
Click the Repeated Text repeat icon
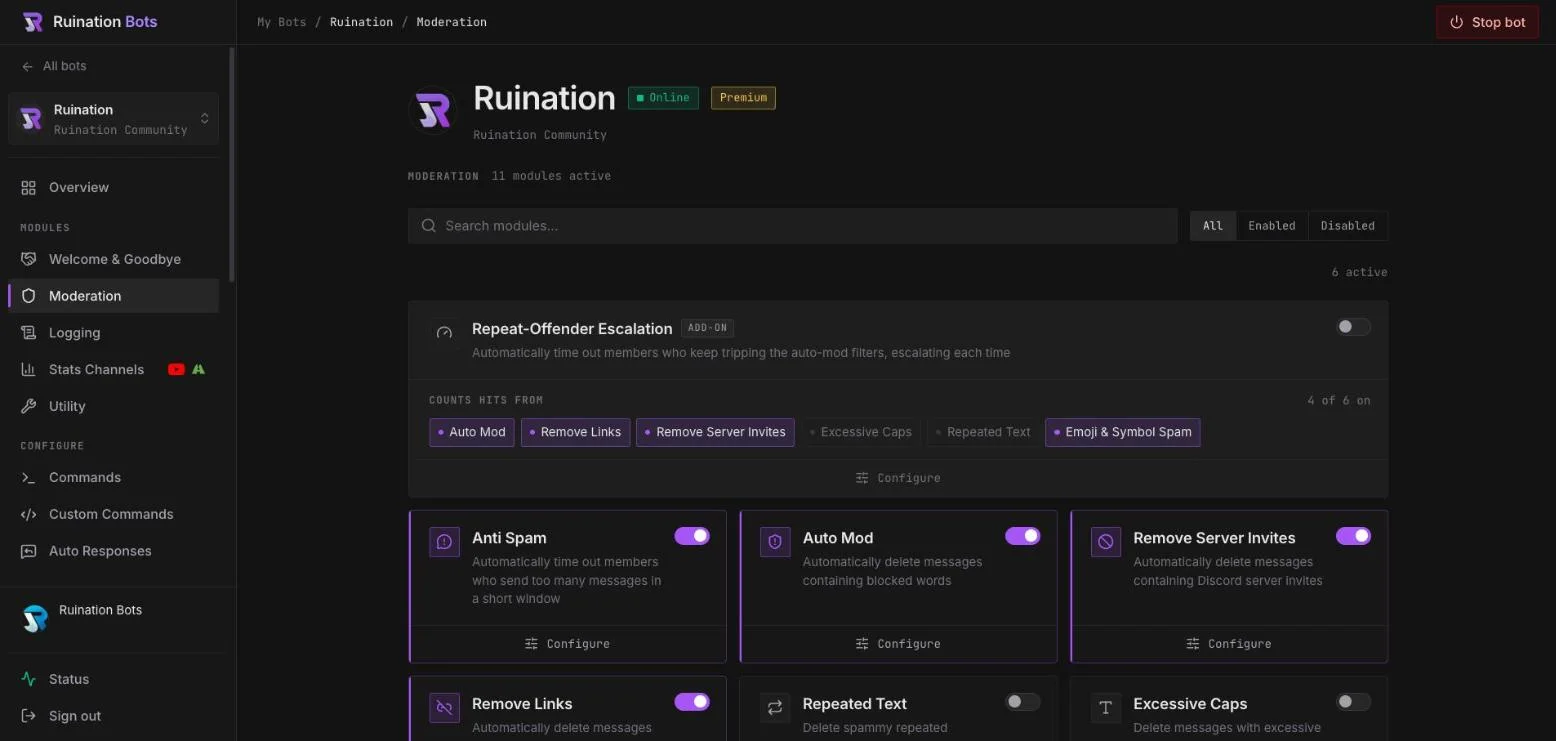(x=775, y=708)
